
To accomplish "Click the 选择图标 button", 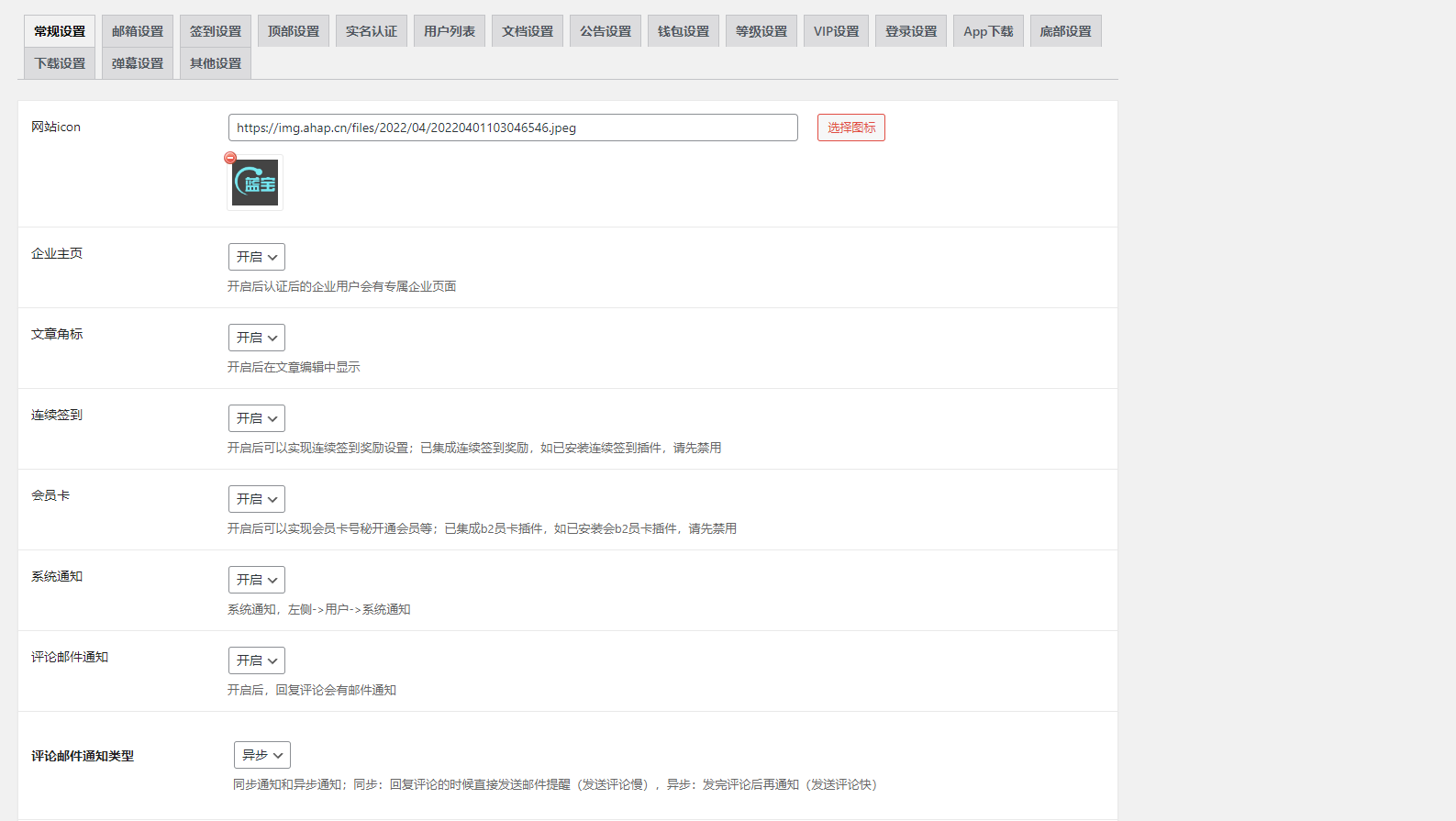I will 850,128.
